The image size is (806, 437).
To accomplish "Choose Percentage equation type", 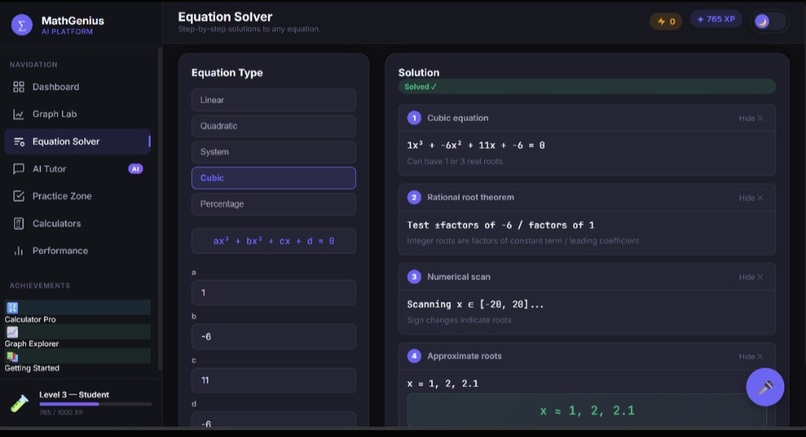I will coord(273,204).
